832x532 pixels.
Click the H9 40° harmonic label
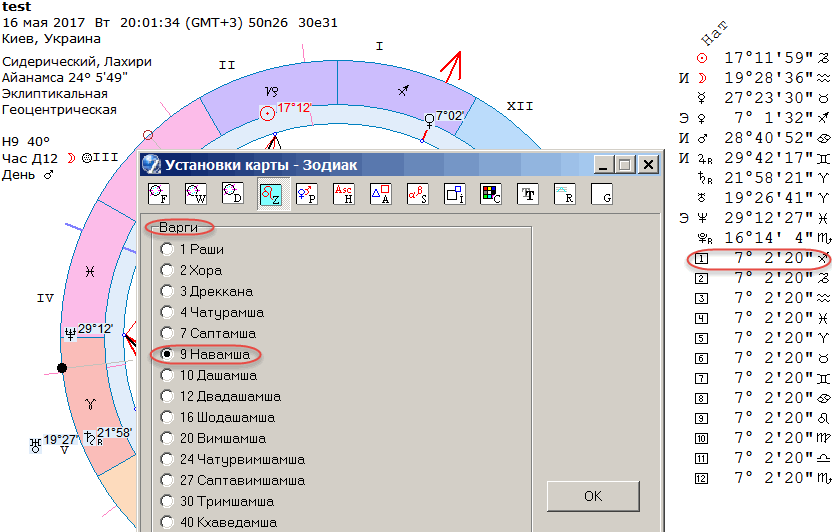coord(25,142)
